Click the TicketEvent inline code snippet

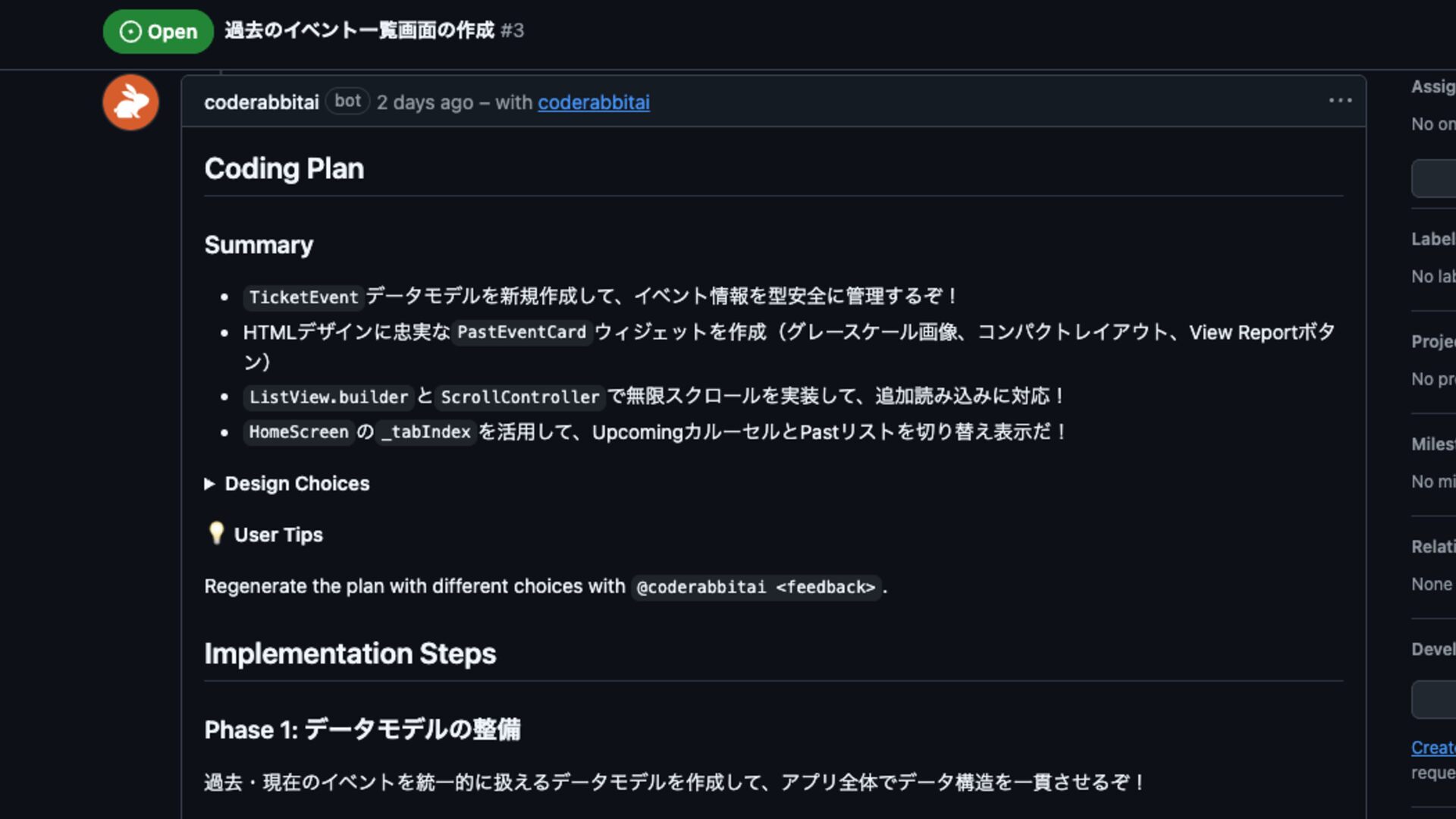coord(303,297)
